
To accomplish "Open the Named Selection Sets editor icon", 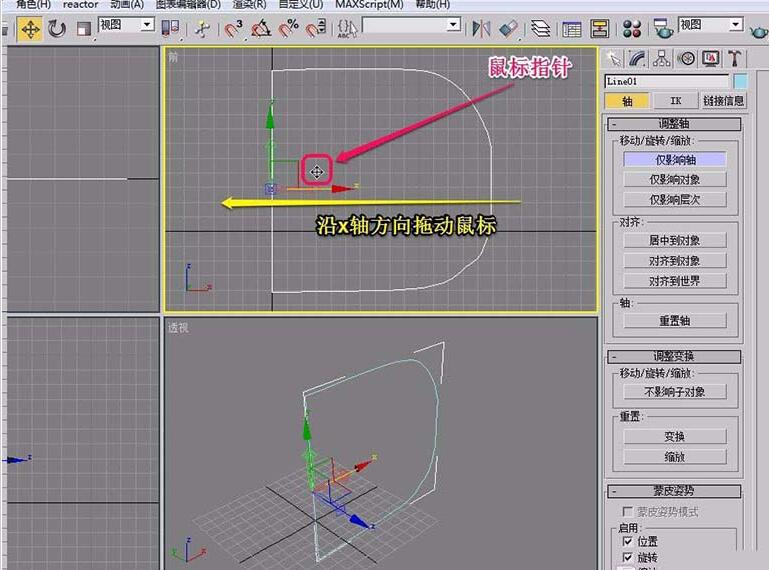I will click(x=347, y=29).
